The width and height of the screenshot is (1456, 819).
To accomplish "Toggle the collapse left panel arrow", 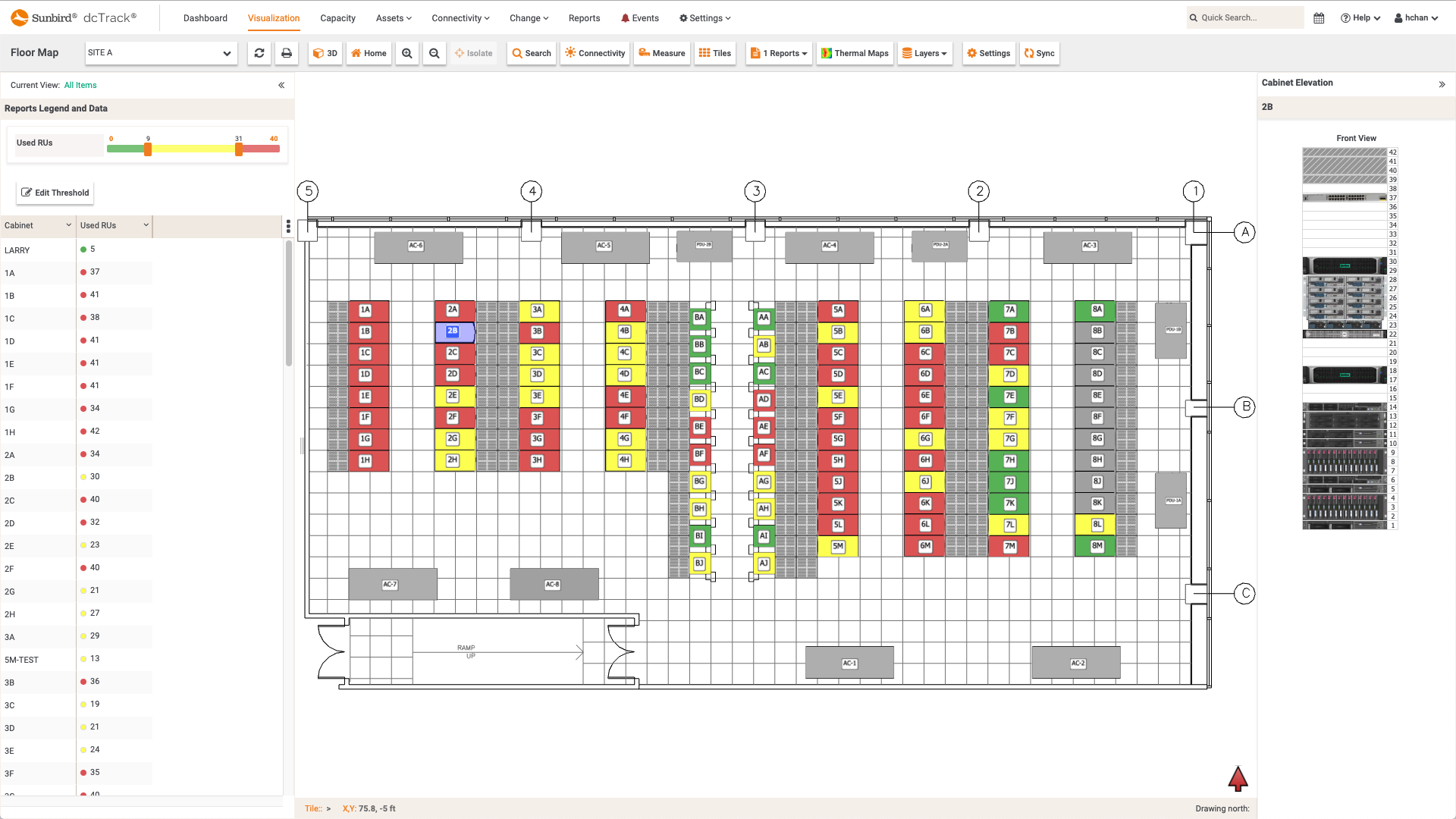I will click(281, 85).
